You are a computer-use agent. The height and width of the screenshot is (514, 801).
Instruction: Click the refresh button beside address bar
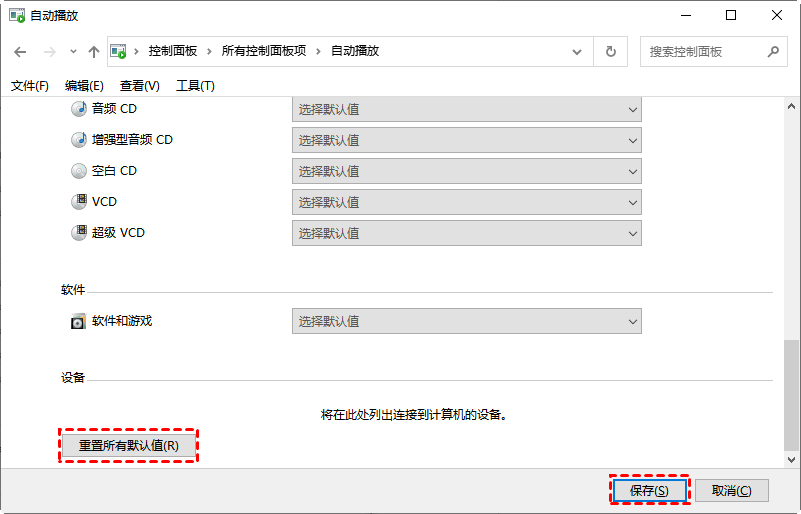(610, 52)
